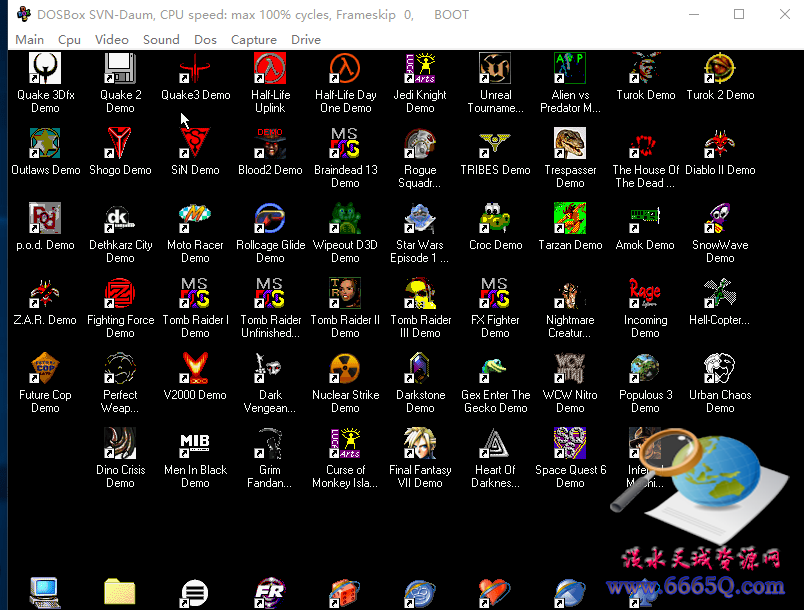
Task: Select the Tomb Raider I Demo icon
Action: (x=195, y=293)
